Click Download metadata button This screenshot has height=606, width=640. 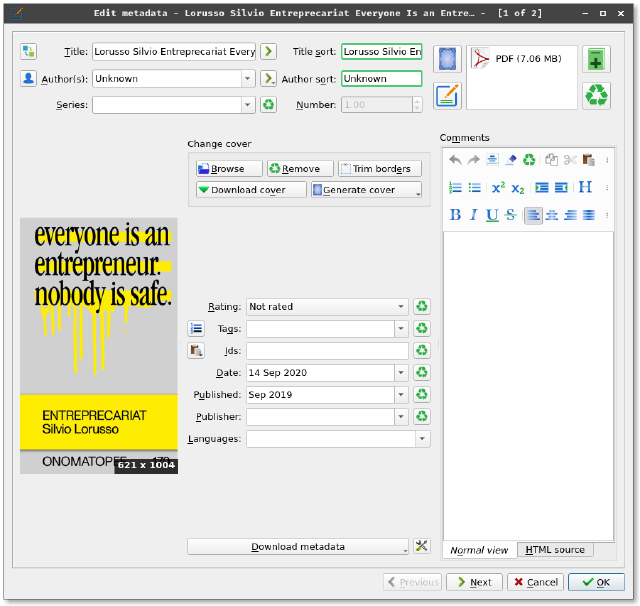(298, 546)
